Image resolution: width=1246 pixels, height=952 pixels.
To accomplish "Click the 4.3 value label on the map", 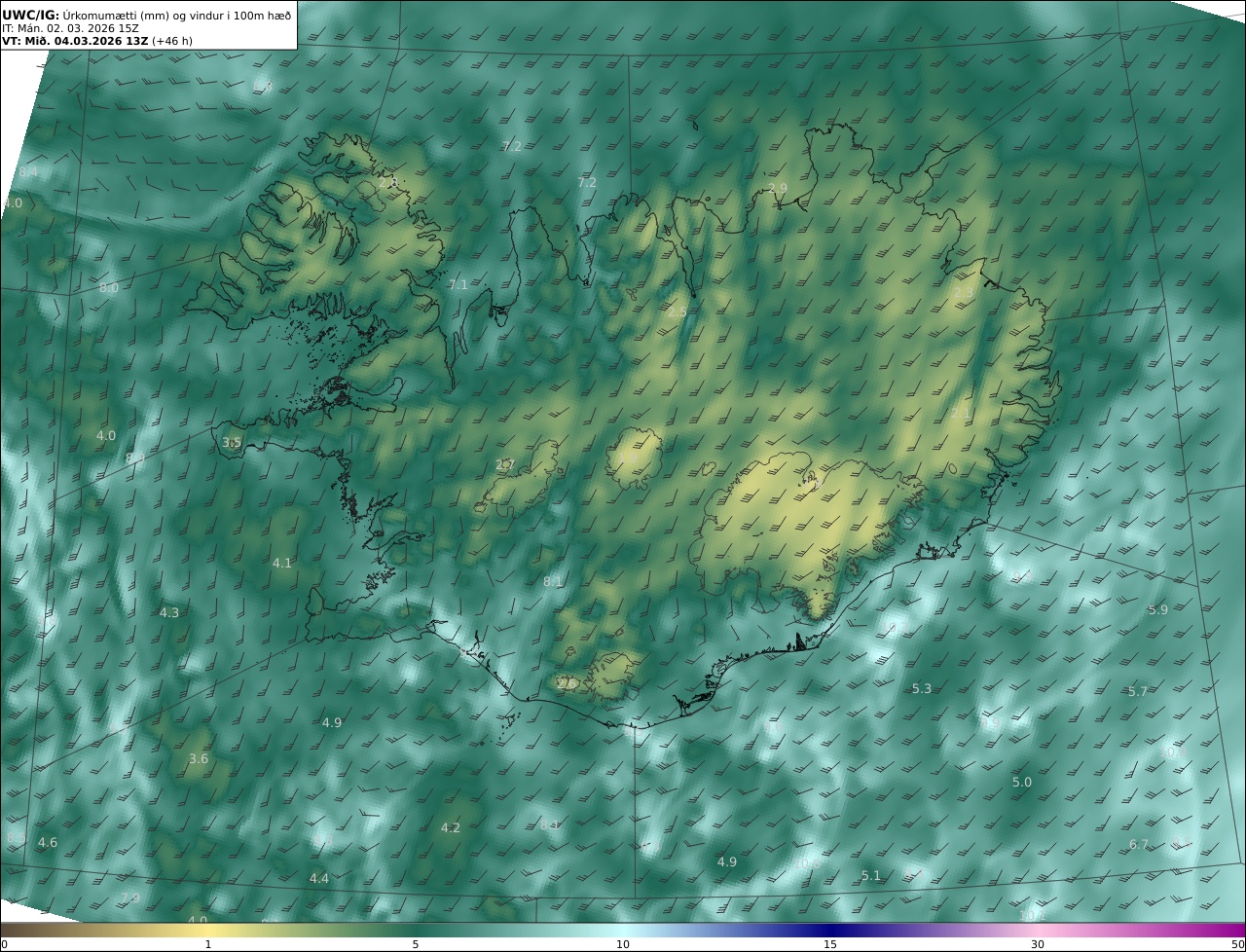I will [169, 613].
